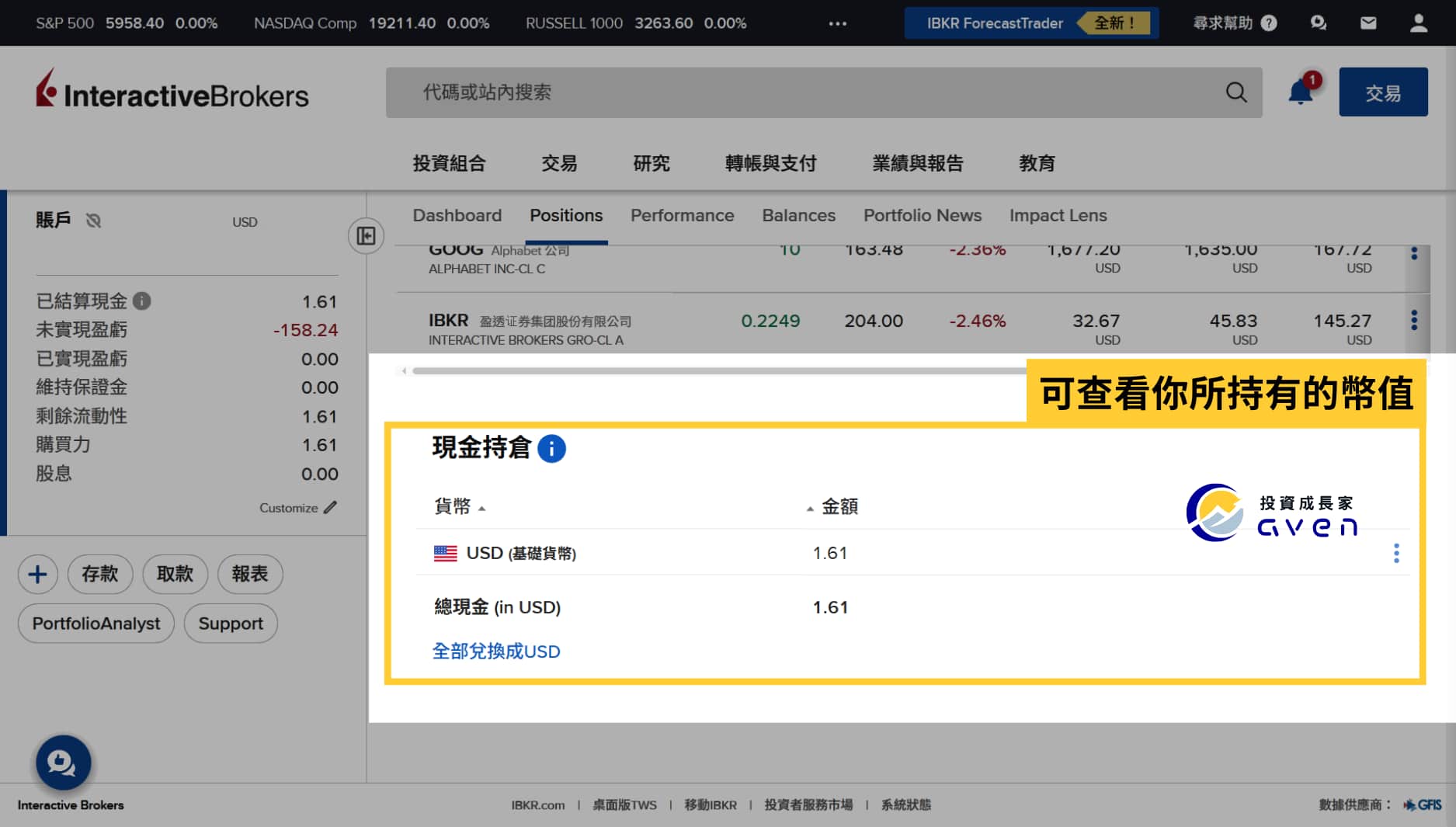Image resolution: width=1456 pixels, height=827 pixels.
Task: Open the Impact Lens tab
Action: (1058, 215)
